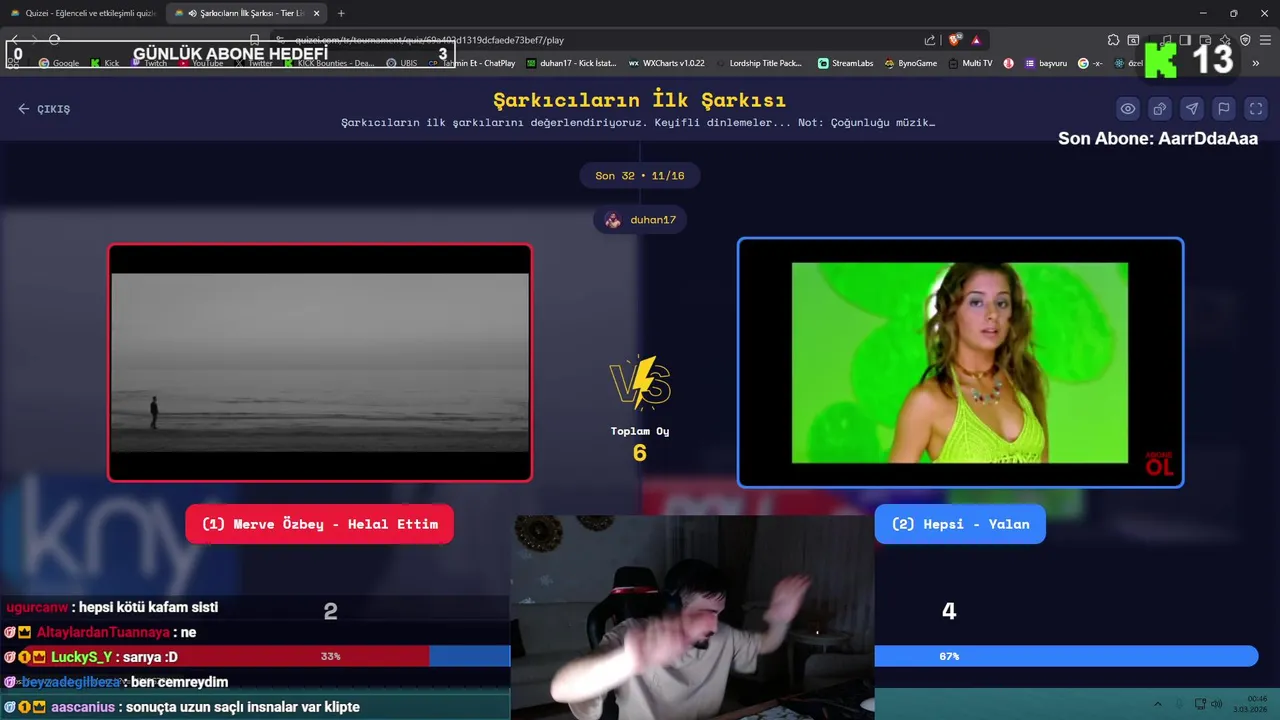Image resolution: width=1280 pixels, height=720 pixels.
Task: Close the Şarkıcıların İlk Şarkısı tab
Action: click(x=317, y=13)
